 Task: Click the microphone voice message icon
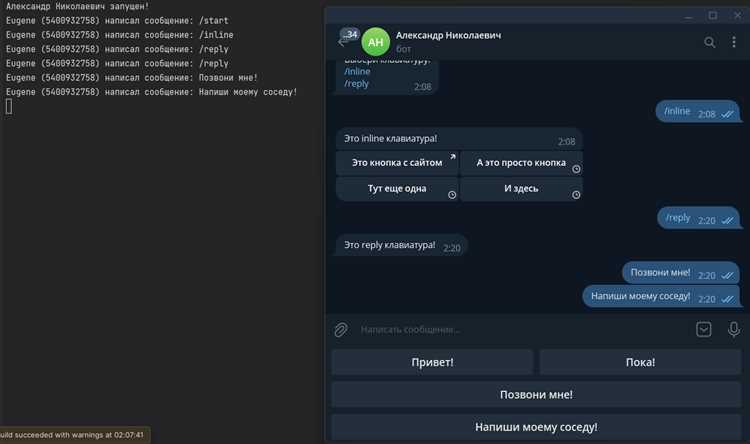coord(734,329)
